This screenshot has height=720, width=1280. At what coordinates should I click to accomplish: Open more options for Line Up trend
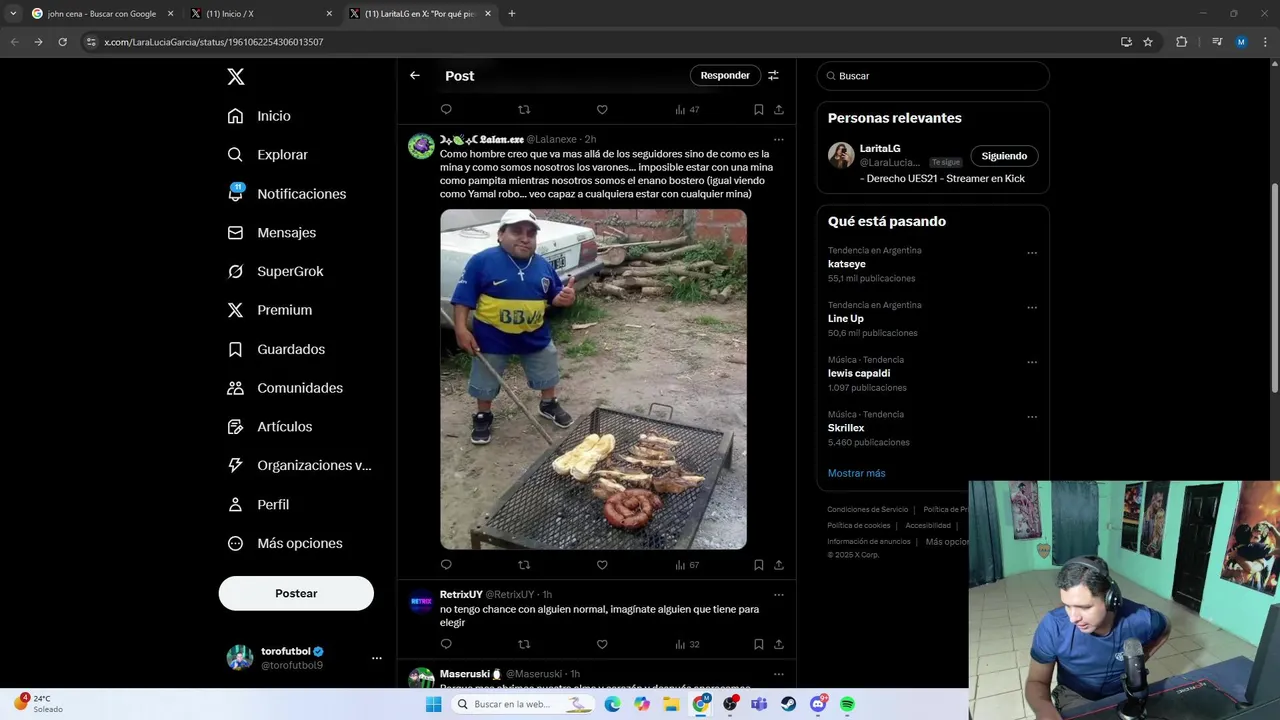pyautogui.click(x=1032, y=307)
